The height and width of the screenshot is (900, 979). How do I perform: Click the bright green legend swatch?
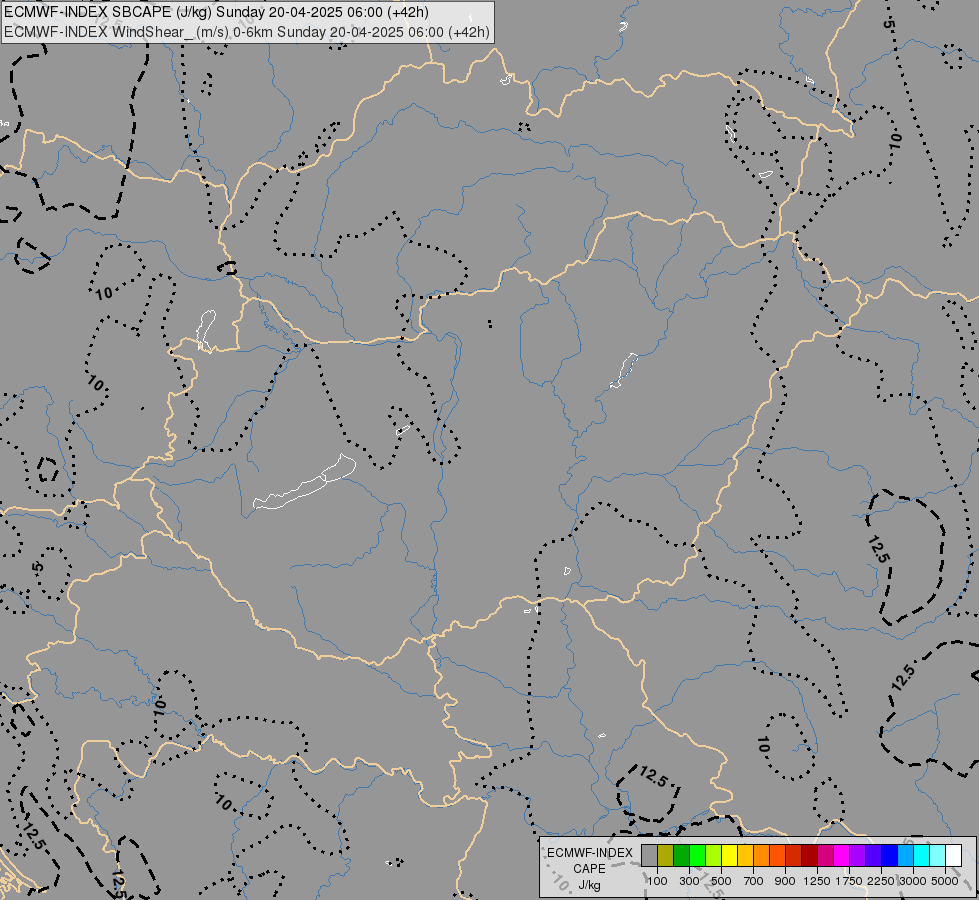tap(697, 855)
